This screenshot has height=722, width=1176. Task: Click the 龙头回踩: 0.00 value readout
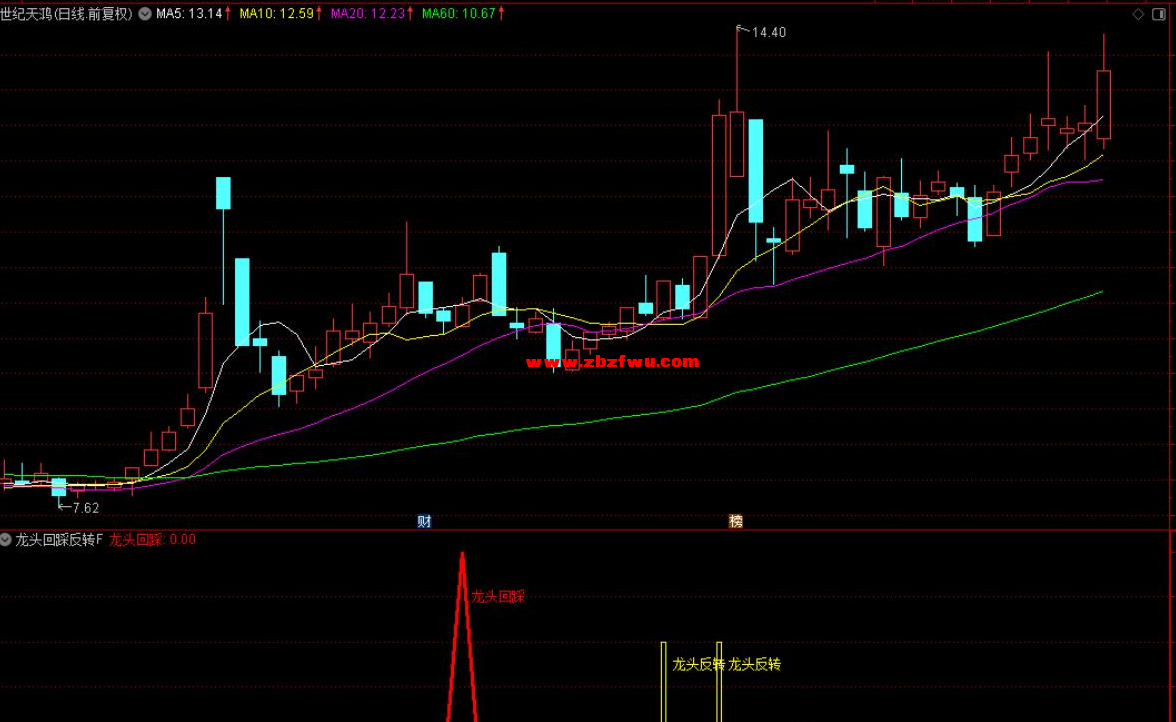point(152,540)
